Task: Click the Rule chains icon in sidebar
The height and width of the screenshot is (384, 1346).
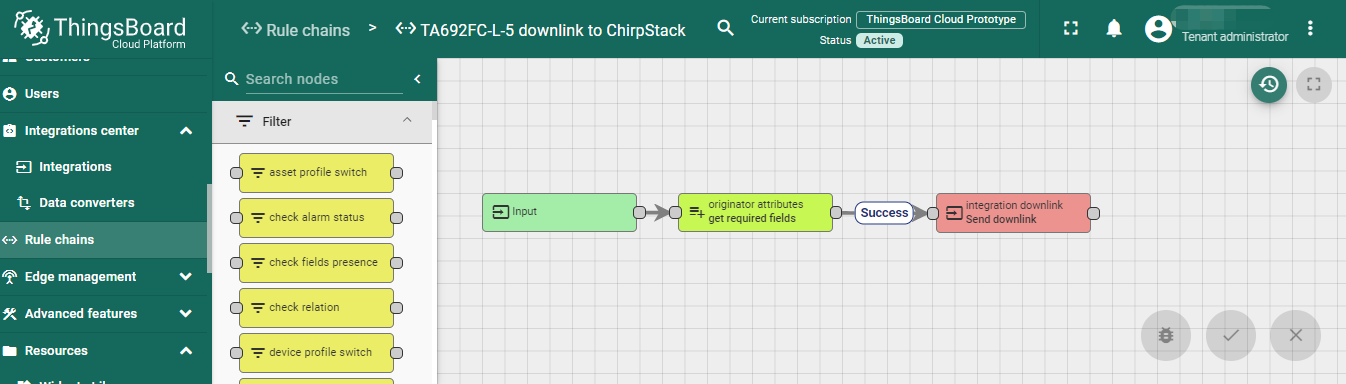Action: [10, 239]
